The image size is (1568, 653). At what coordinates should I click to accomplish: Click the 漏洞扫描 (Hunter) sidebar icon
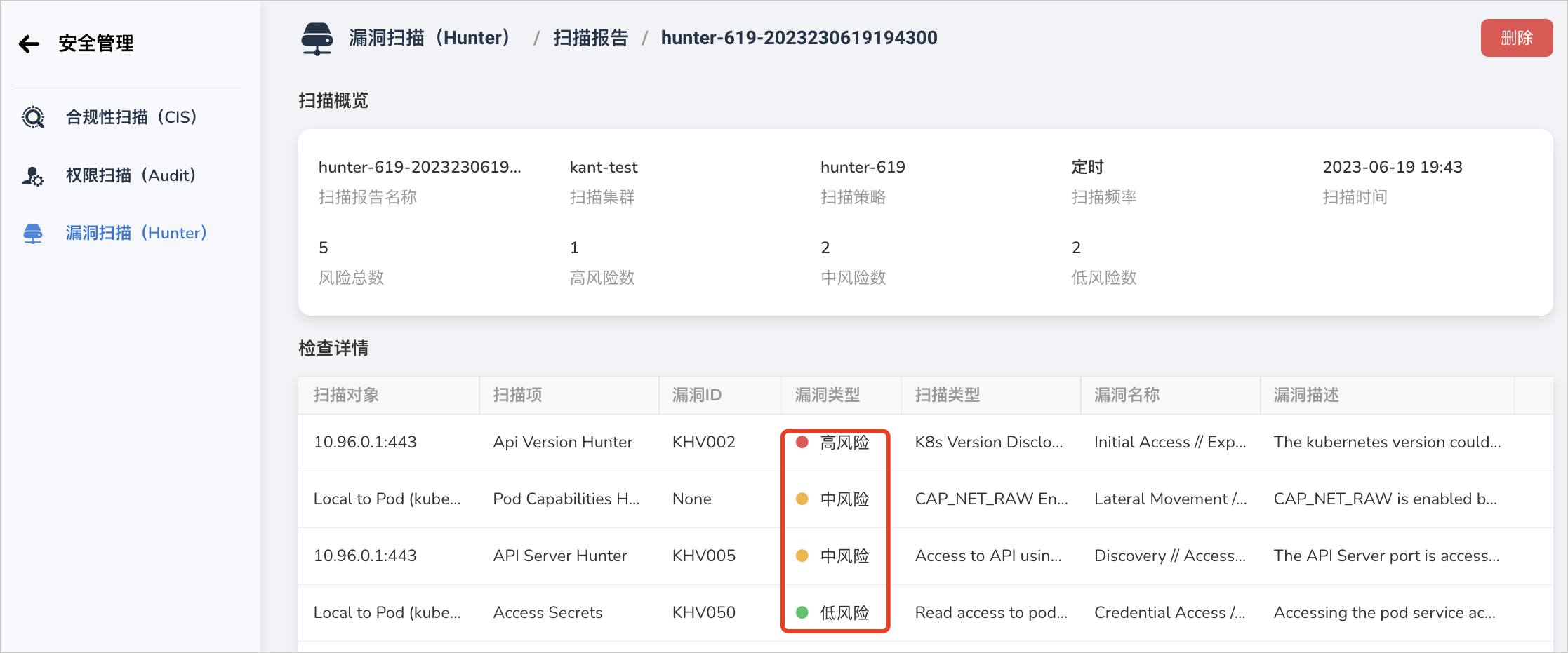(x=33, y=234)
